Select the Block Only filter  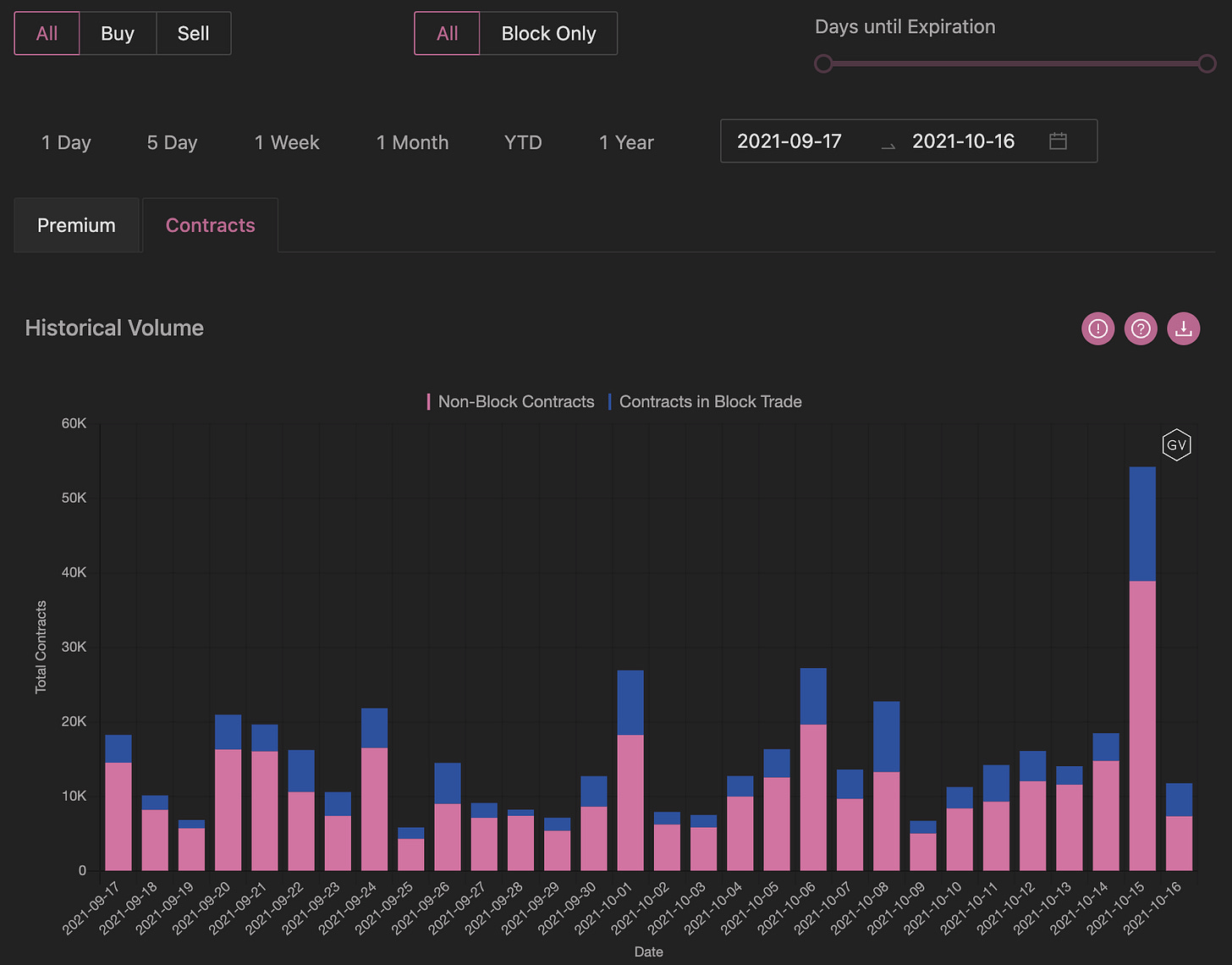click(x=548, y=34)
